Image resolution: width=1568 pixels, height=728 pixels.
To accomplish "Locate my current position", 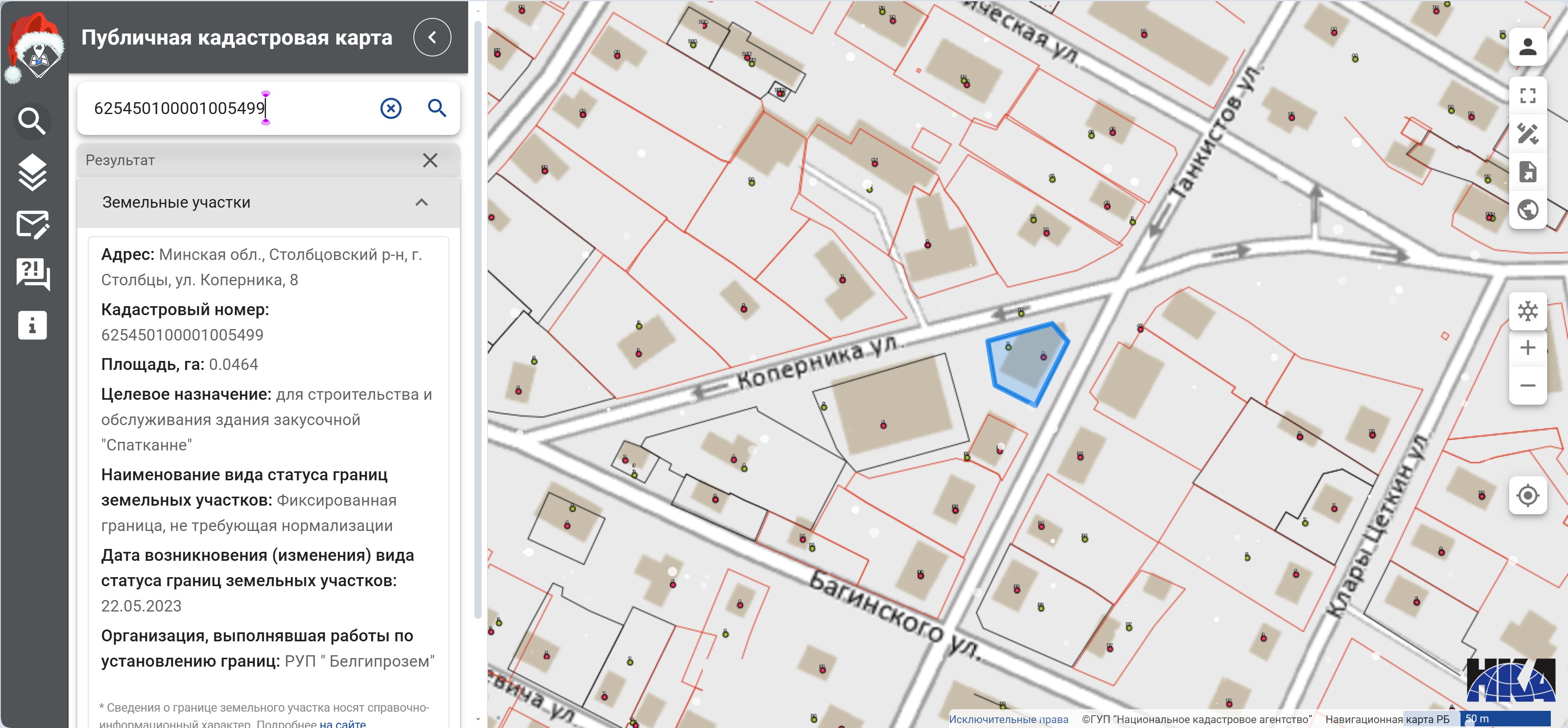I will click(x=1527, y=495).
